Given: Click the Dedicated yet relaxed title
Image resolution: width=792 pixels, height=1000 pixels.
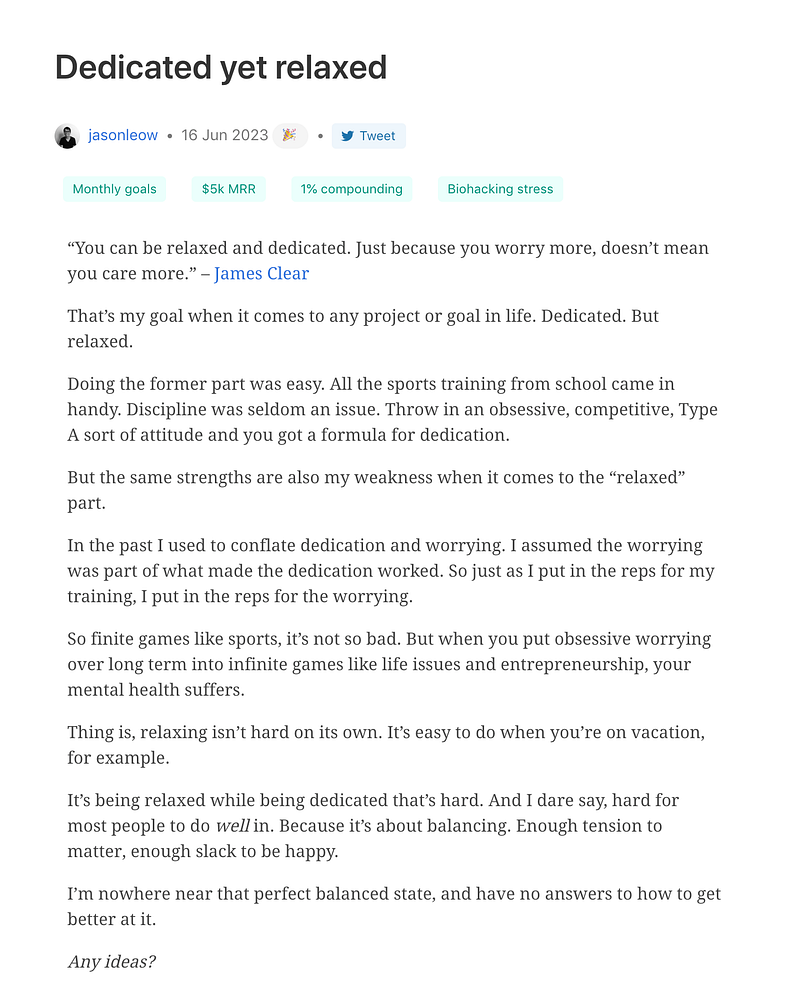Looking at the screenshot, I should pyautogui.click(x=221, y=68).
